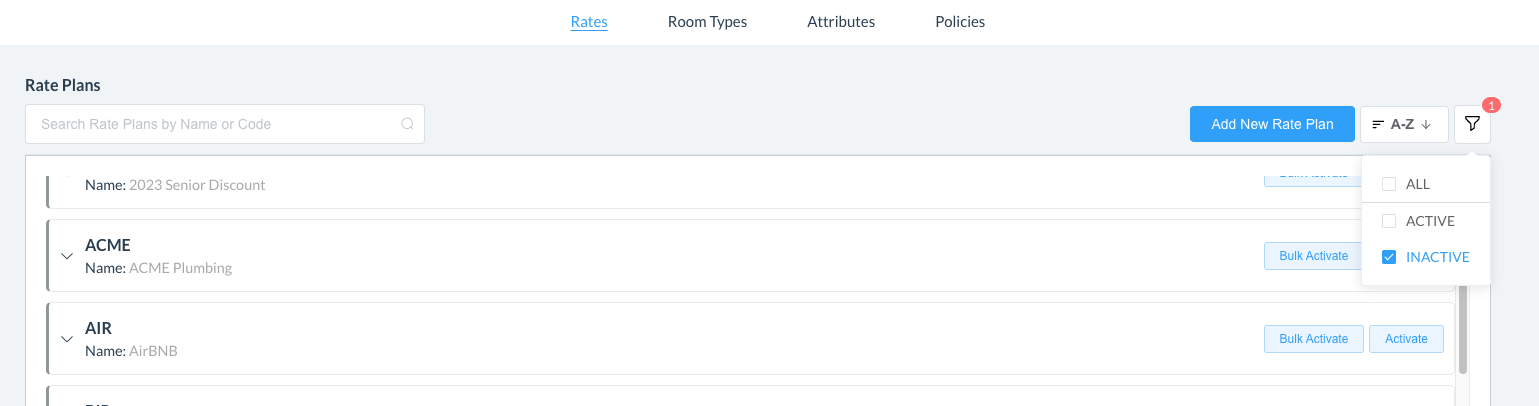Select the Policies tab
Viewport: 1539px width, 406px height.
point(960,21)
